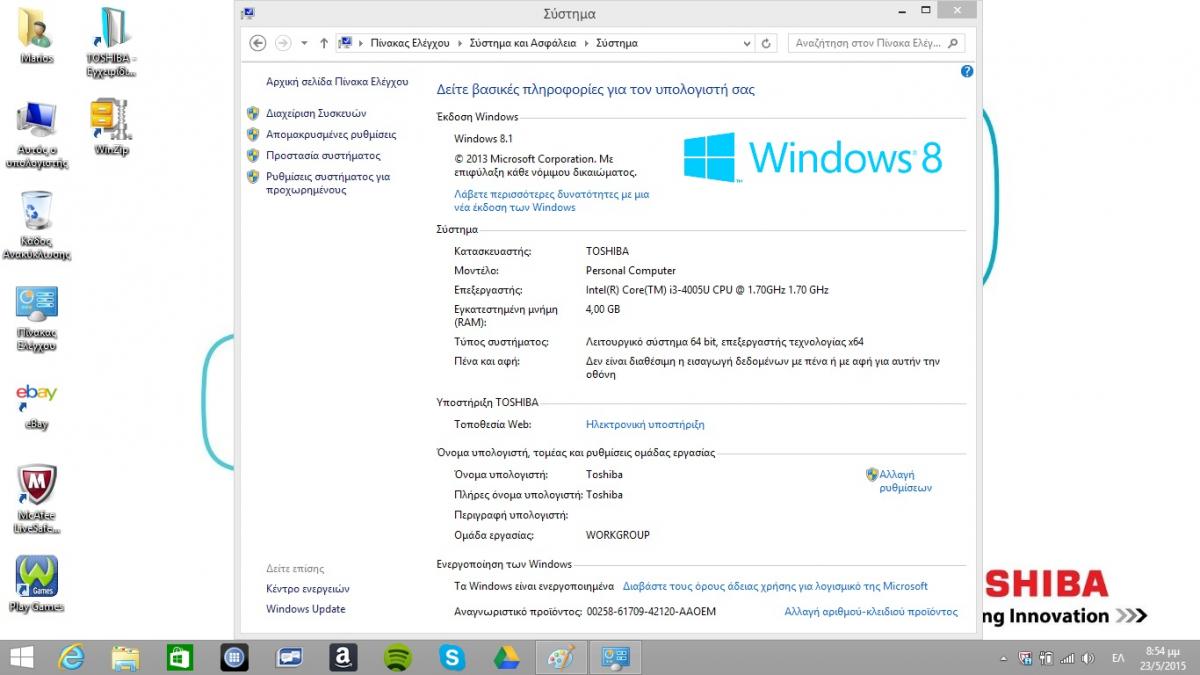Read Microsoft software license terms link
1200x675 pixels.
tap(775, 586)
